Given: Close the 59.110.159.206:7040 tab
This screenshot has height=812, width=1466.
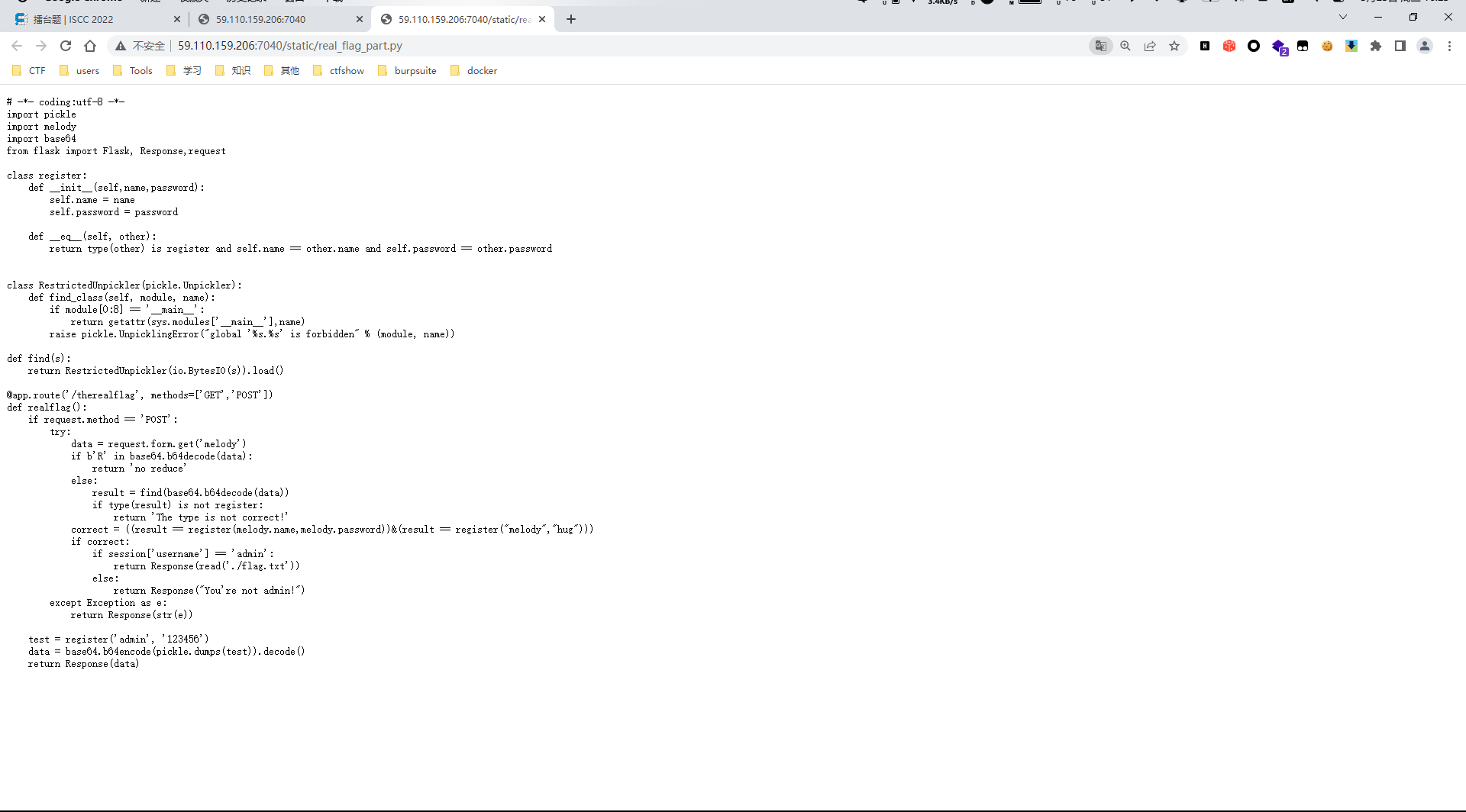Looking at the screenshot, I should pyautogui.click(x=360, y=19).
